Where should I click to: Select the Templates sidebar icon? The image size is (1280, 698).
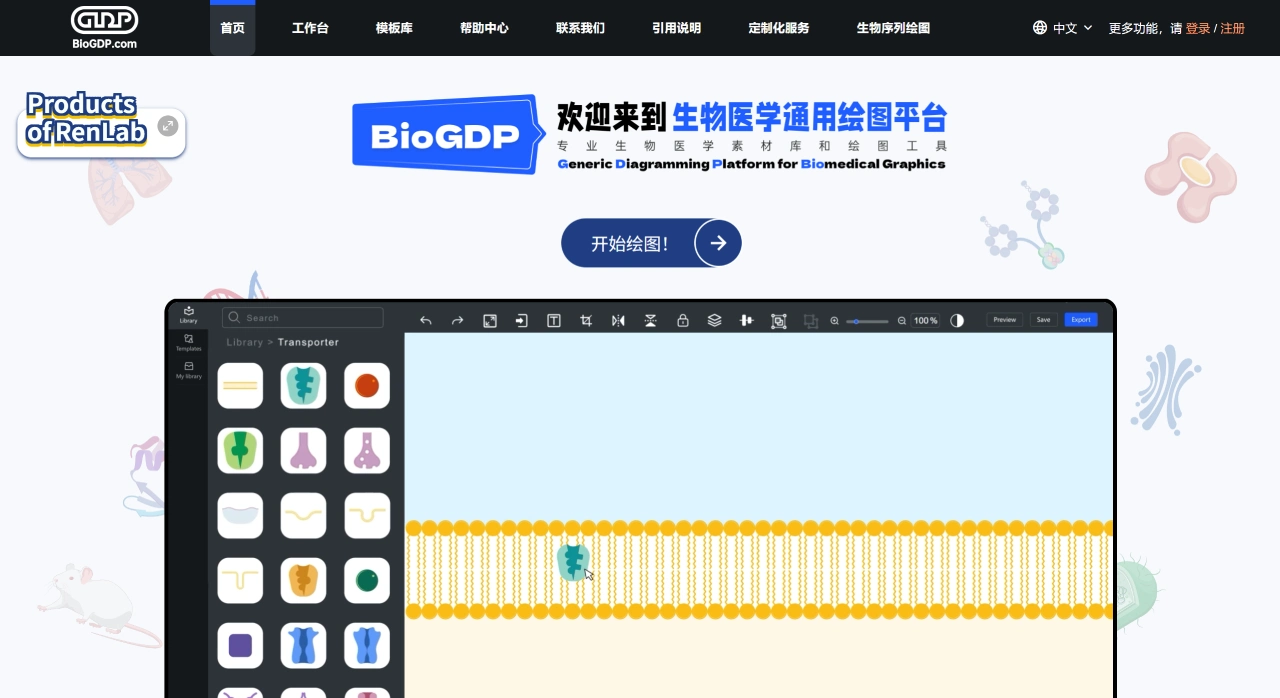click(188, 343)
